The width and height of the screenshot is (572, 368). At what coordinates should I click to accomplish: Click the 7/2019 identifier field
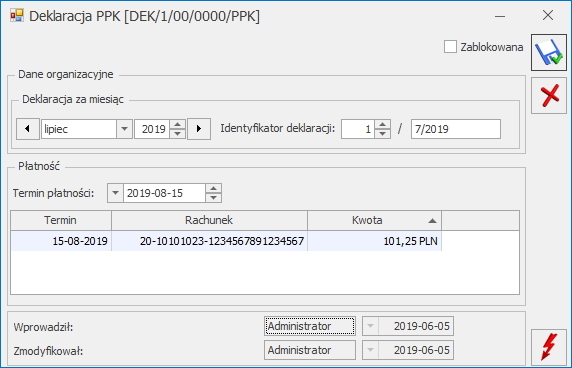tap(456, 129)
